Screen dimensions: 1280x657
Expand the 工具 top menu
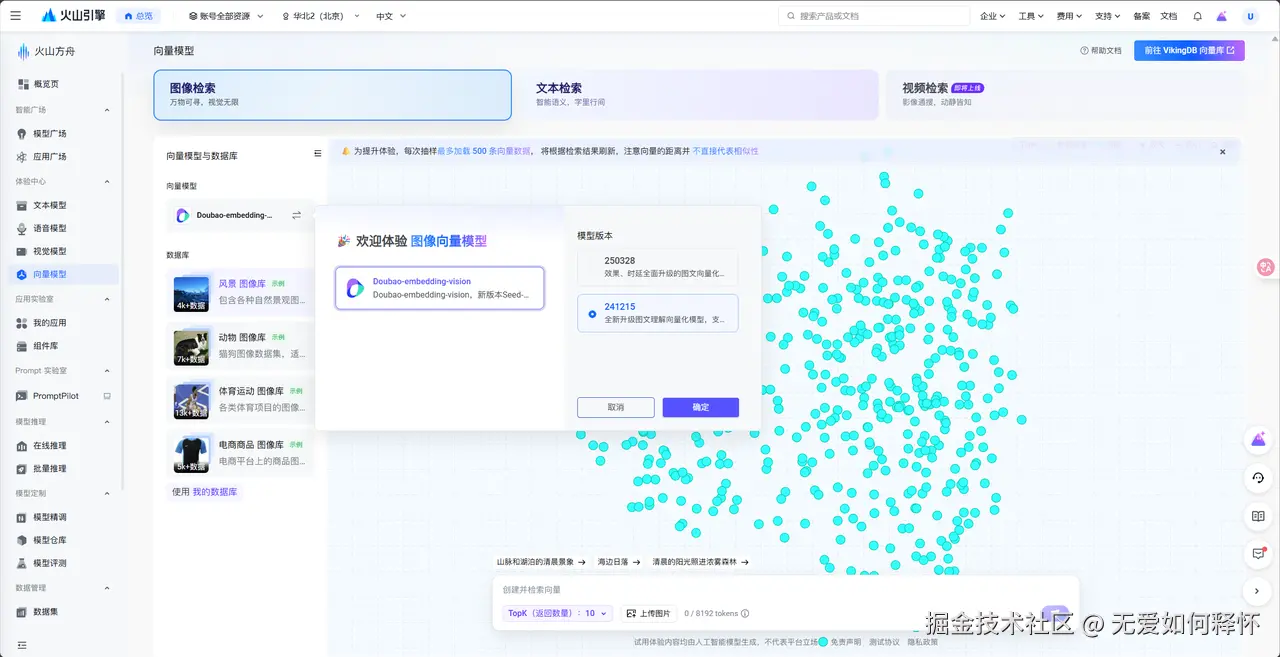point(1031,16)
